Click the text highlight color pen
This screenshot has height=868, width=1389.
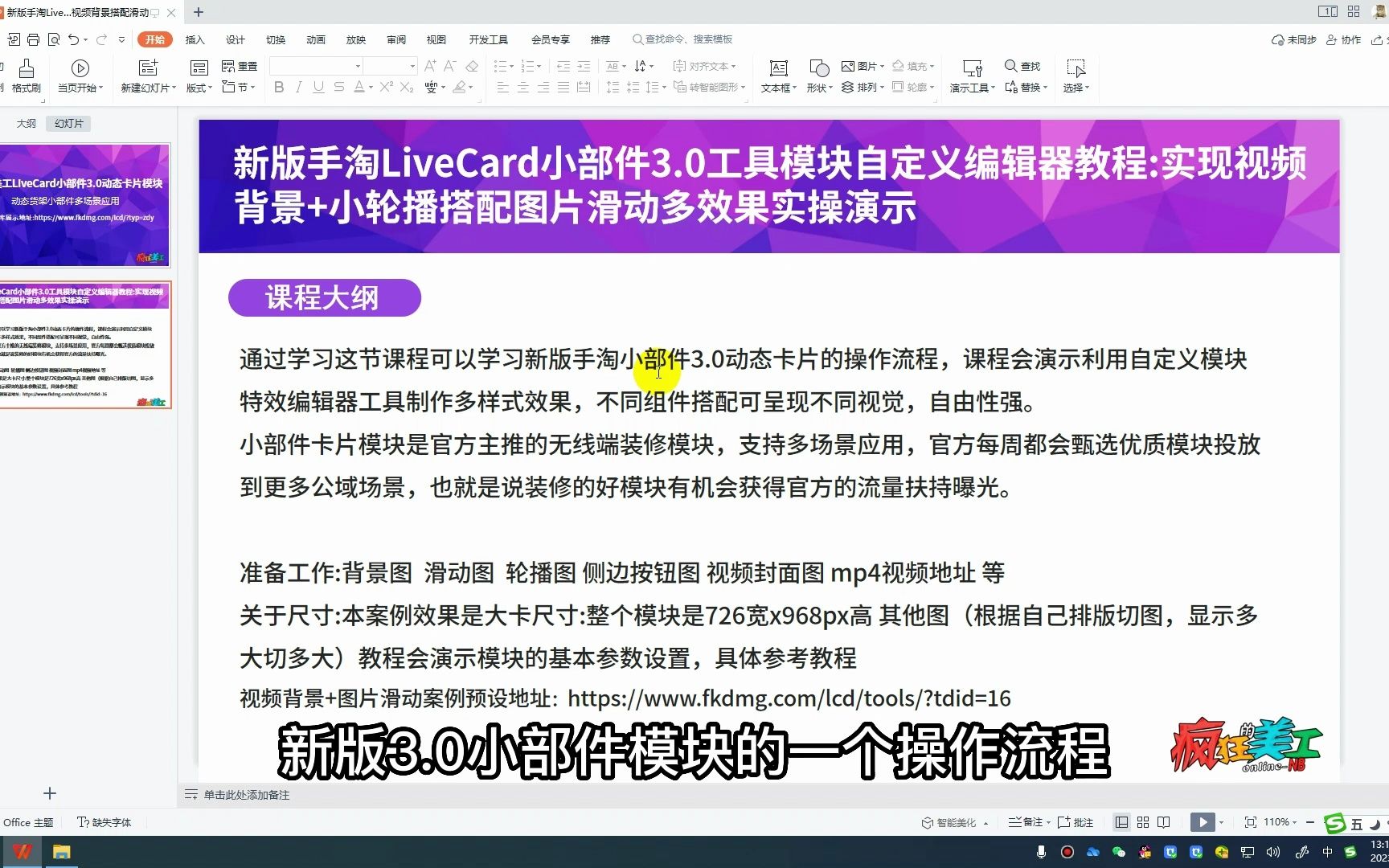459,87
